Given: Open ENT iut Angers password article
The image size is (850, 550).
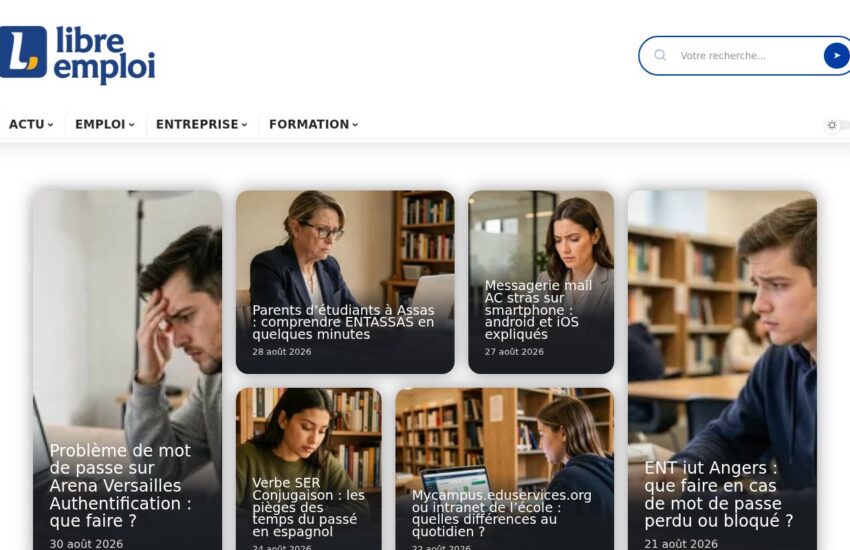Looking at the screenshot, I should coord(718,494).
